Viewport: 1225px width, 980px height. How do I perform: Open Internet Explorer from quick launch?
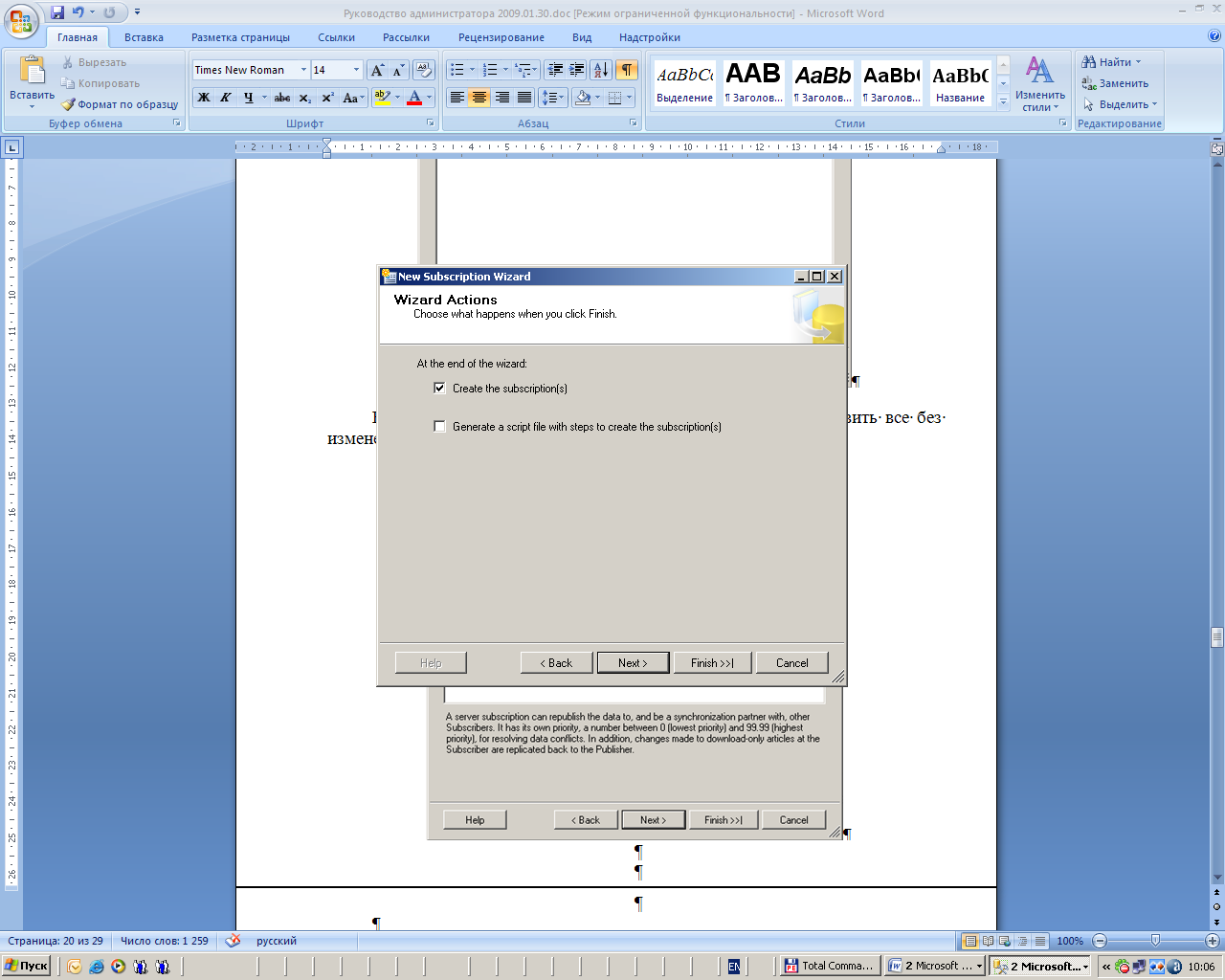click(97, 967)
